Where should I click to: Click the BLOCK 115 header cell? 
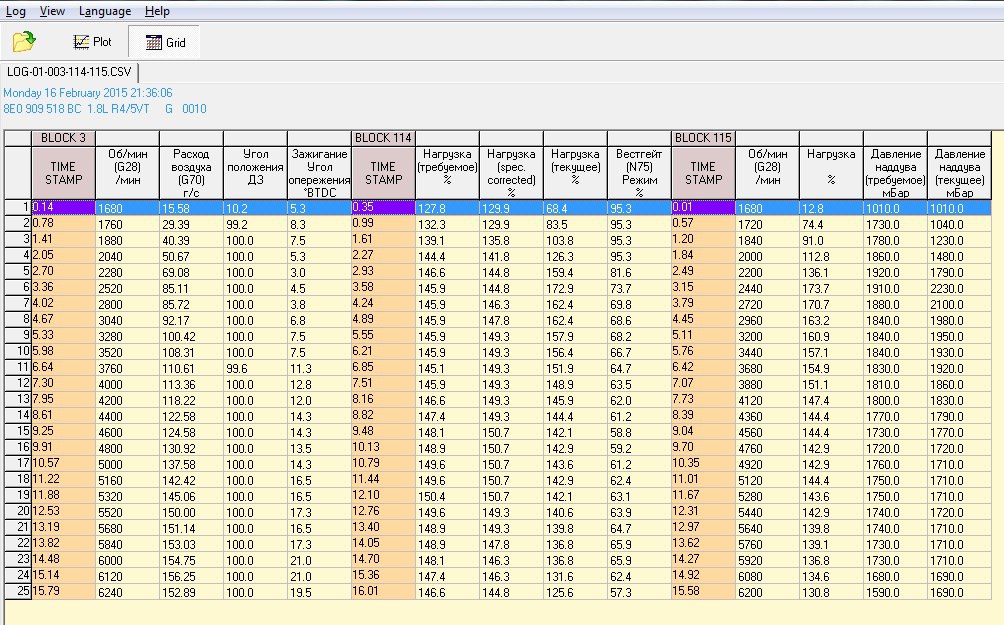point(703,138)
